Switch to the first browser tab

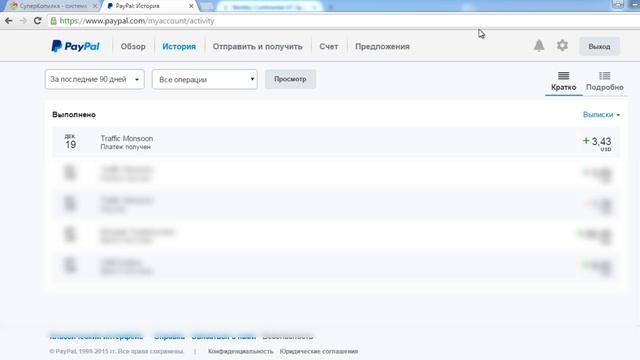53,6
